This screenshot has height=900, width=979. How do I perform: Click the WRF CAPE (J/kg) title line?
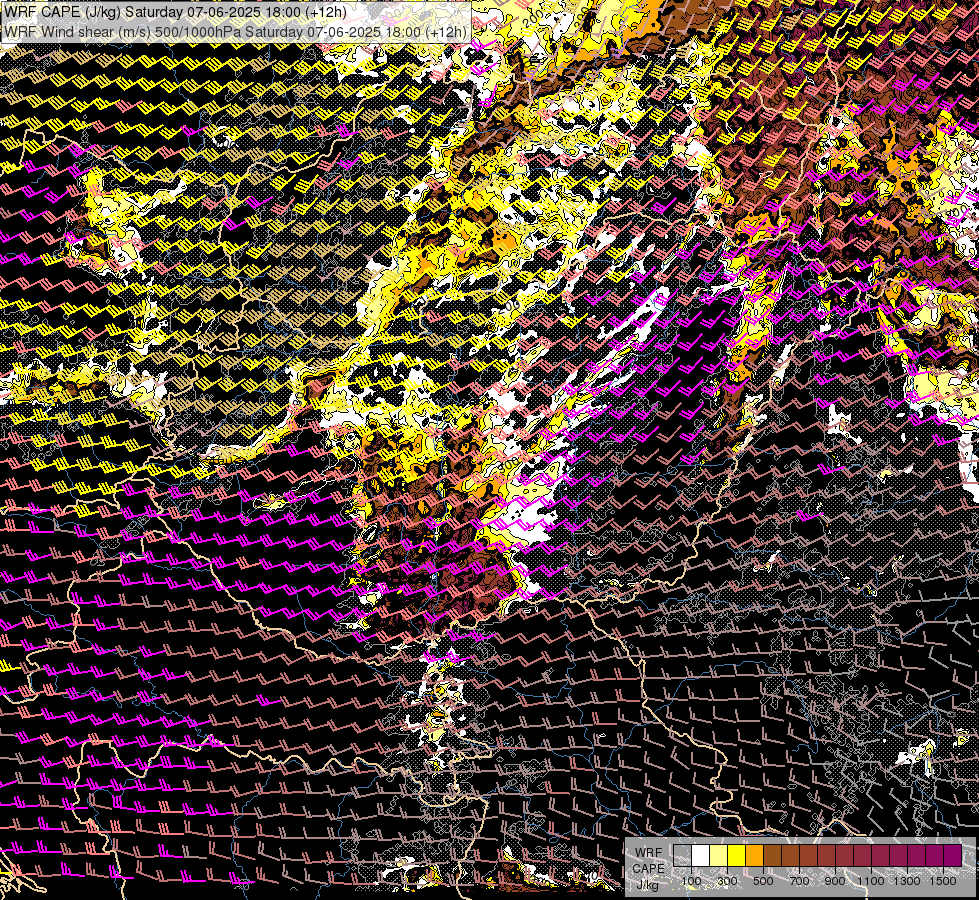(175, 12)
